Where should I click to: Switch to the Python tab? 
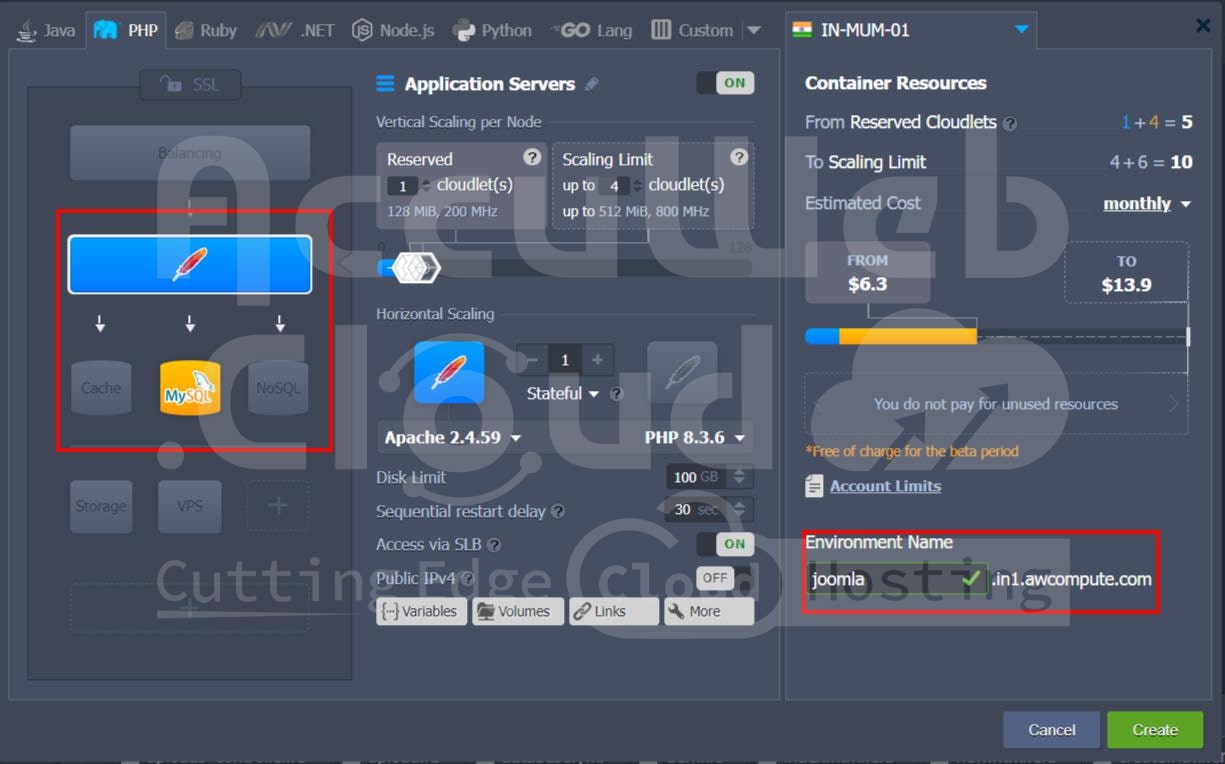click(492, 30)
